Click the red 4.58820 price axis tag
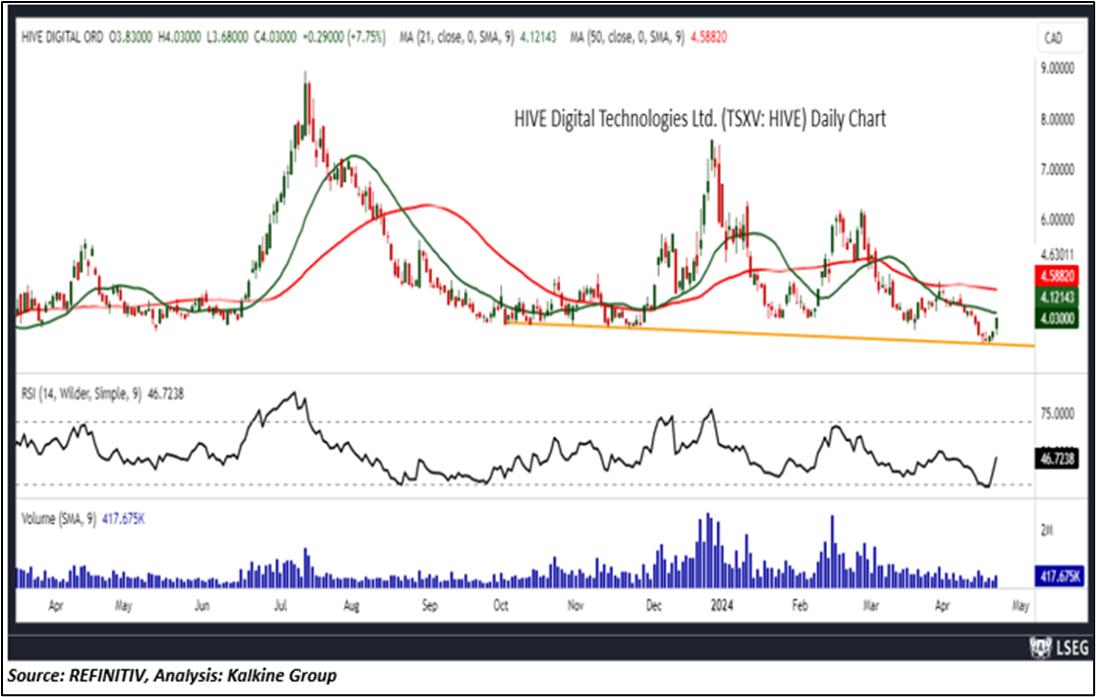 (x=1056, y=274)
